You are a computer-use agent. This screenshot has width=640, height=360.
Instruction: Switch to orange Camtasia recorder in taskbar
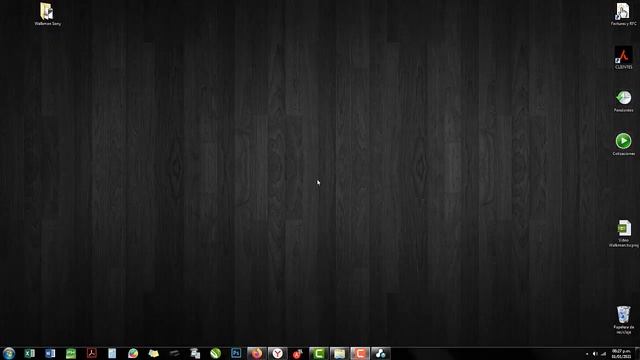coord(360,353)
